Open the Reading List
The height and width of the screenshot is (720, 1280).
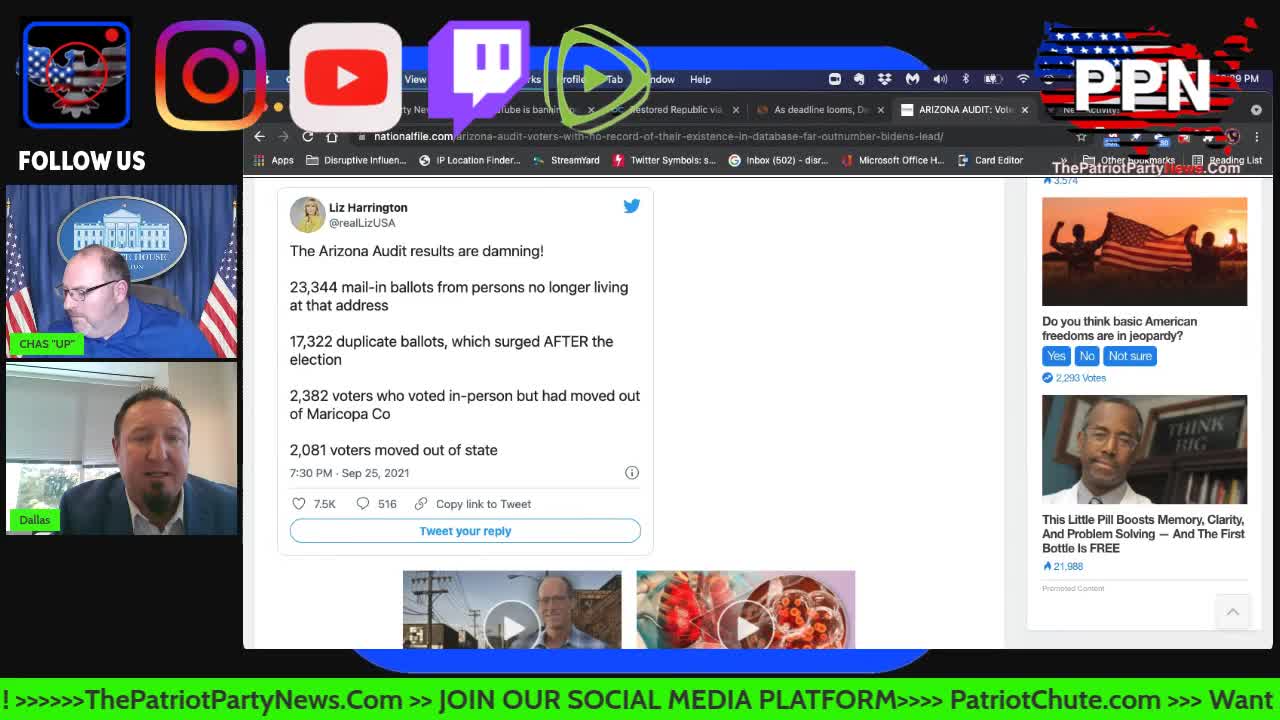(x=1226, y=160)
